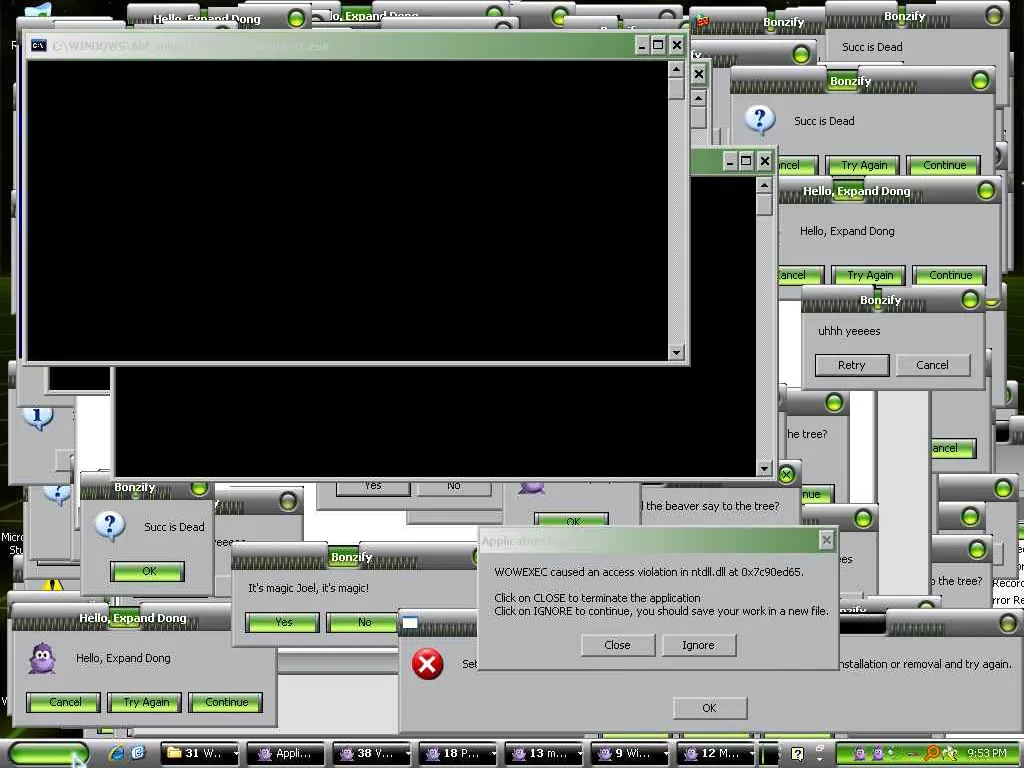
Task: Click the green orb on the Bonzify Succ is Dead Try Again dialog
Action: [x=980, y=81]
